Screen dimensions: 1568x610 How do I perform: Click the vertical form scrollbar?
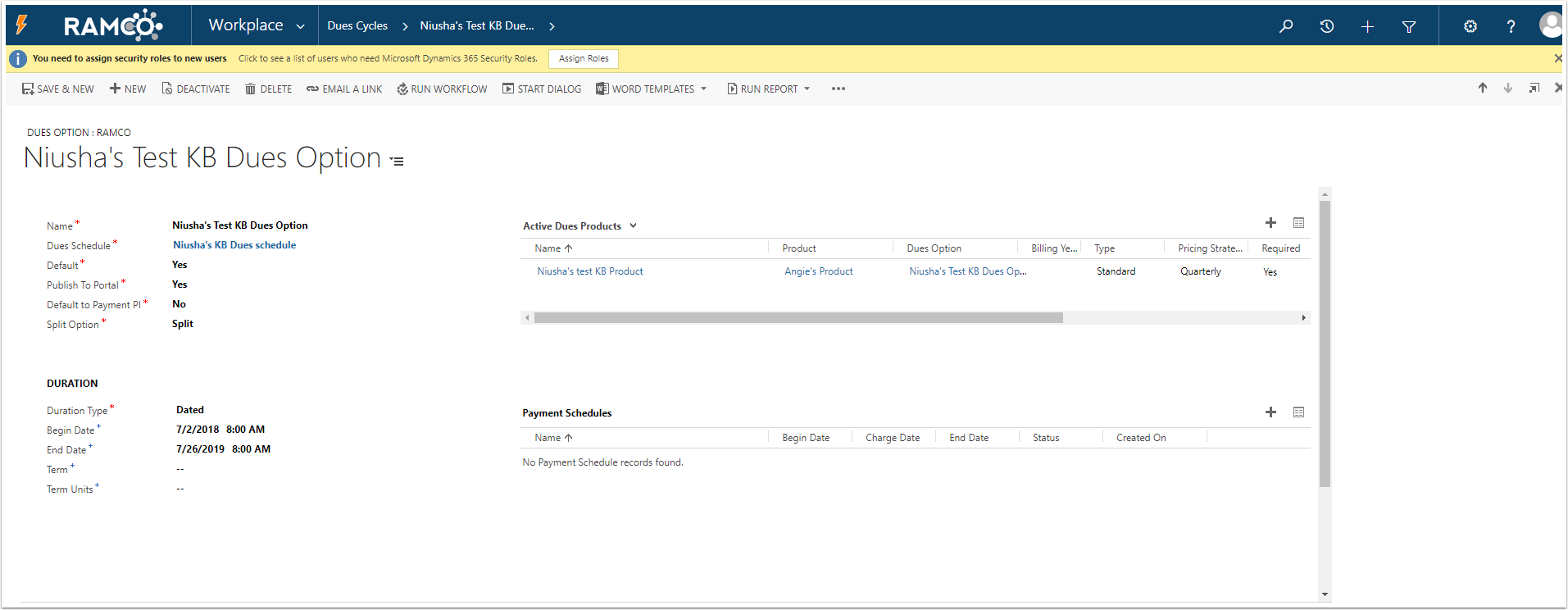click(1325, 344)
